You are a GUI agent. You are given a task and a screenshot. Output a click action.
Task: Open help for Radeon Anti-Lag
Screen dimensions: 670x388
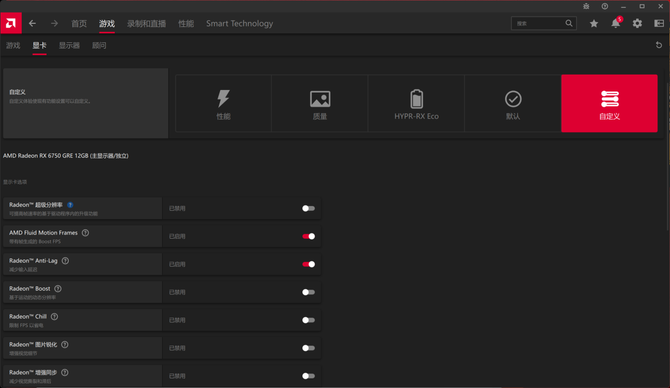click(65, 261)
